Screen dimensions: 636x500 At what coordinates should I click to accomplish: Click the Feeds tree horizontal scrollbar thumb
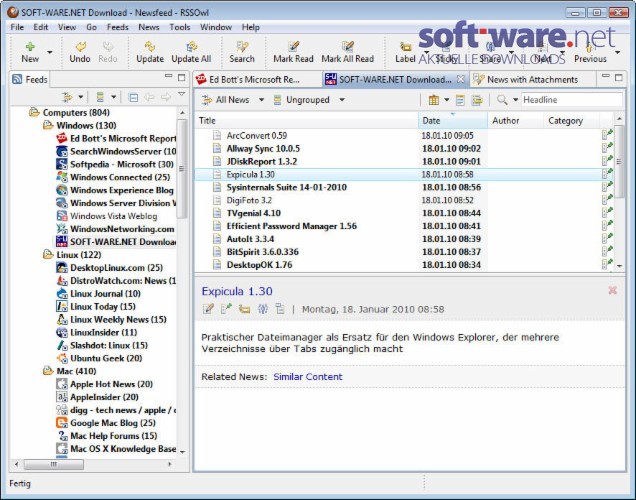(x=54, y=464)
